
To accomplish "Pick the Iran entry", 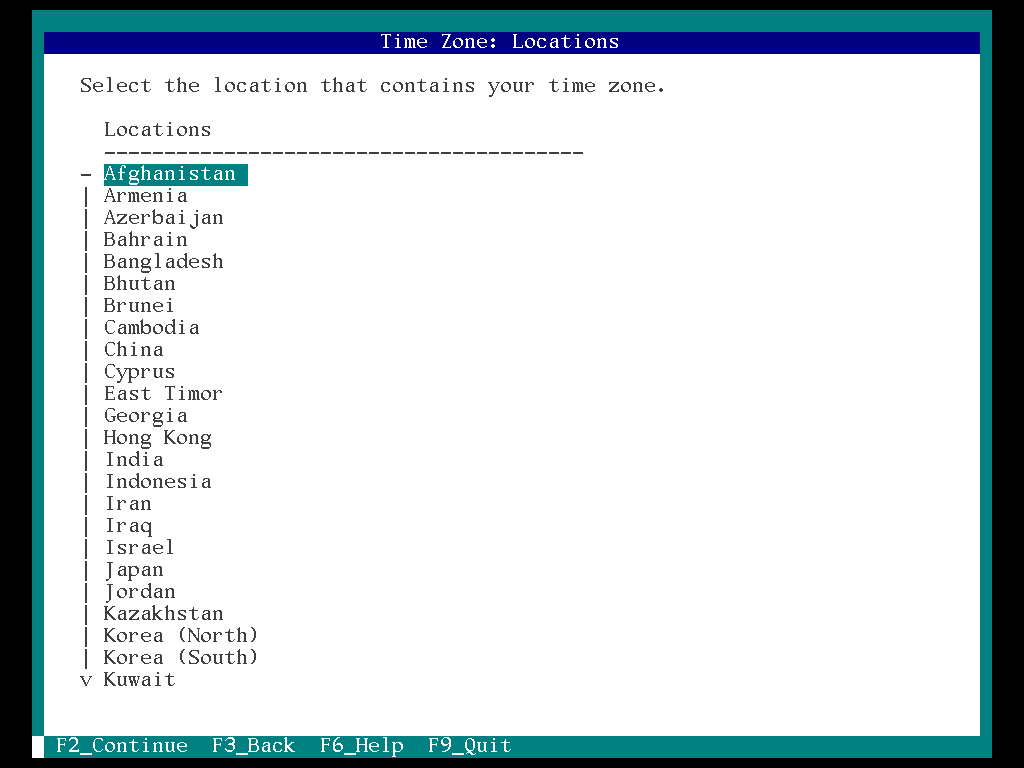I will click(128, 504).
